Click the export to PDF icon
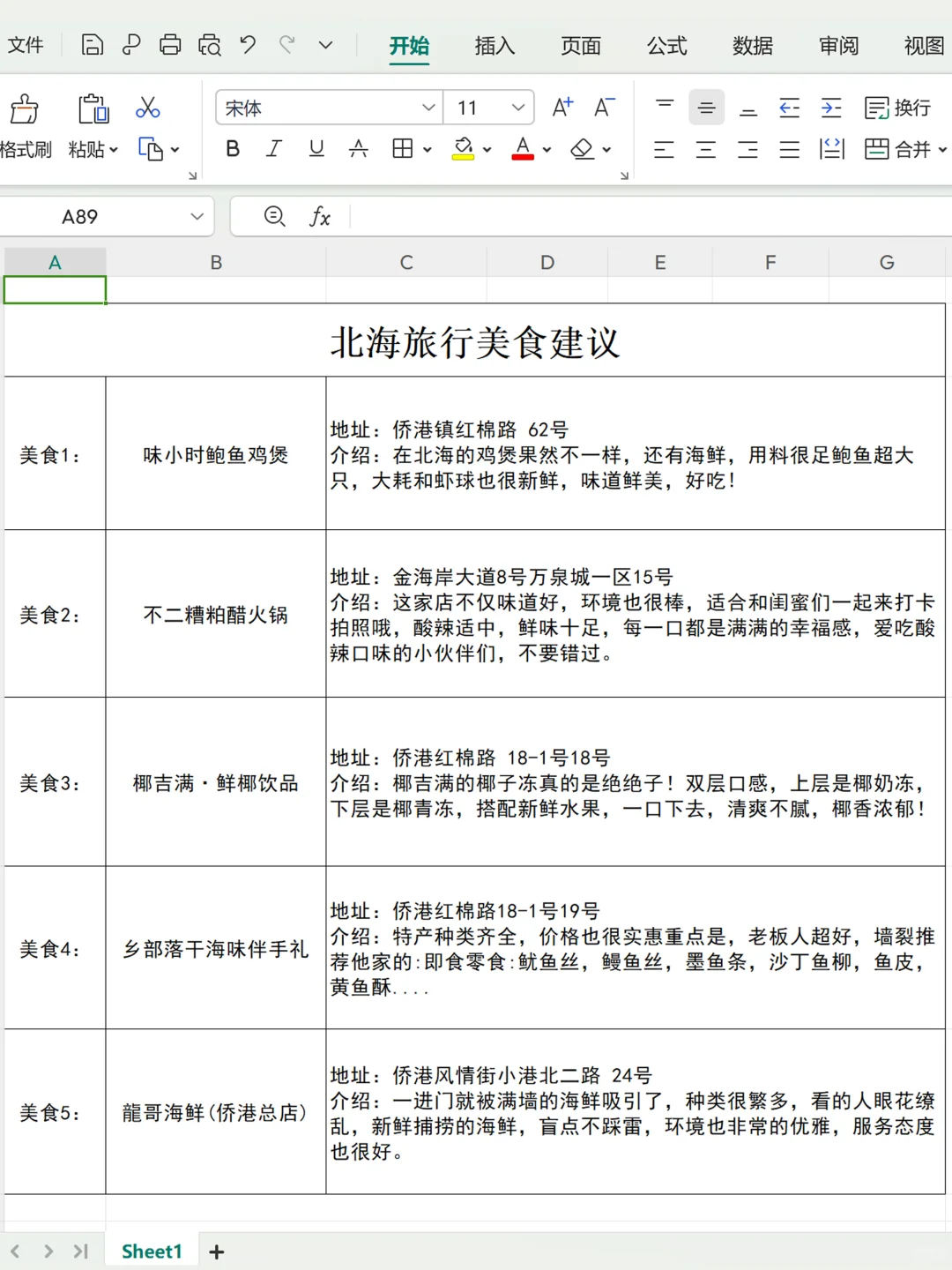952x1270 pixels. tap(131, 45)
